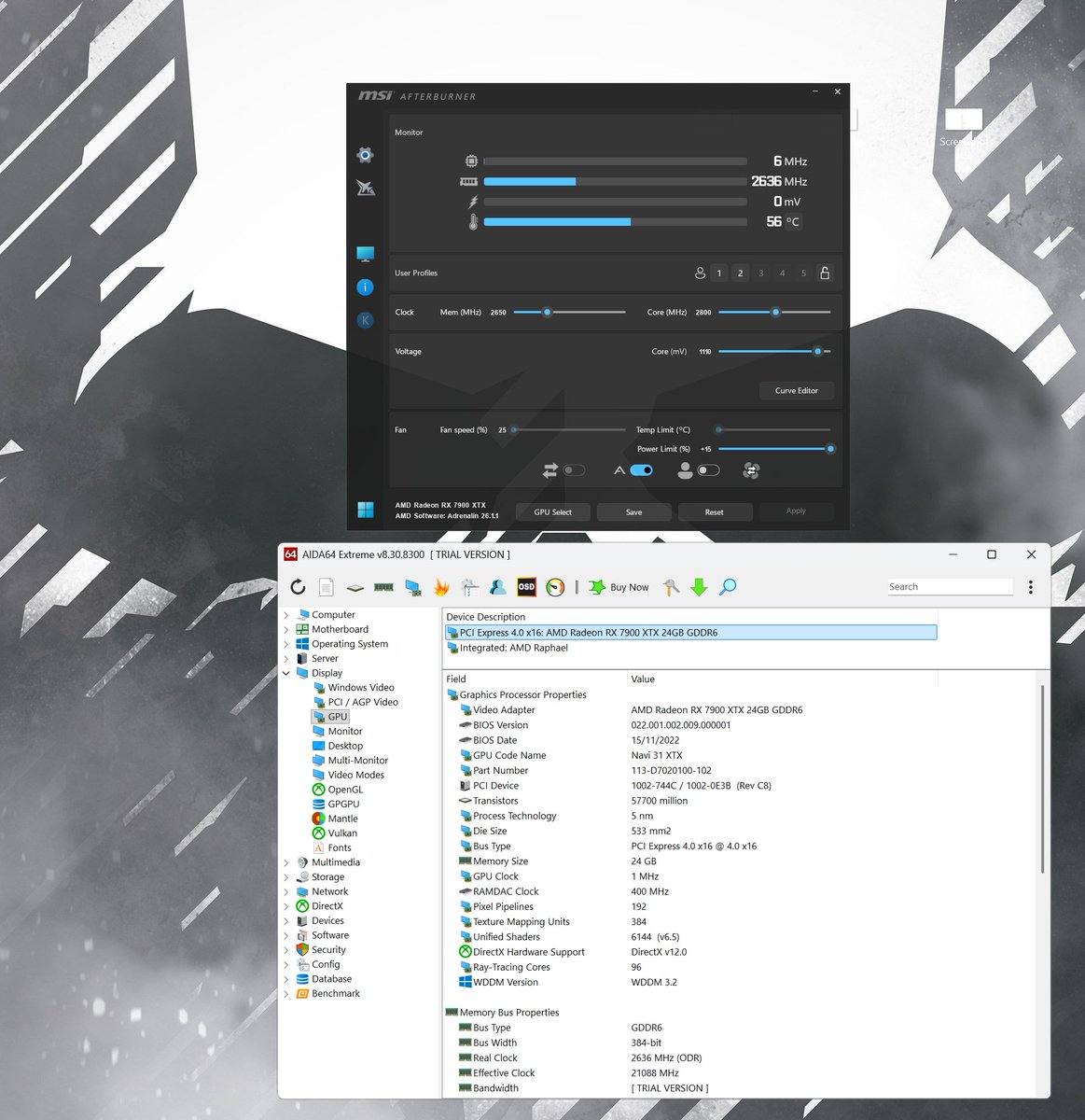Screen dimensions: 1085x1120
Task: Click the AIDA64 hammer preferences icon
Action: click(671, 587)
